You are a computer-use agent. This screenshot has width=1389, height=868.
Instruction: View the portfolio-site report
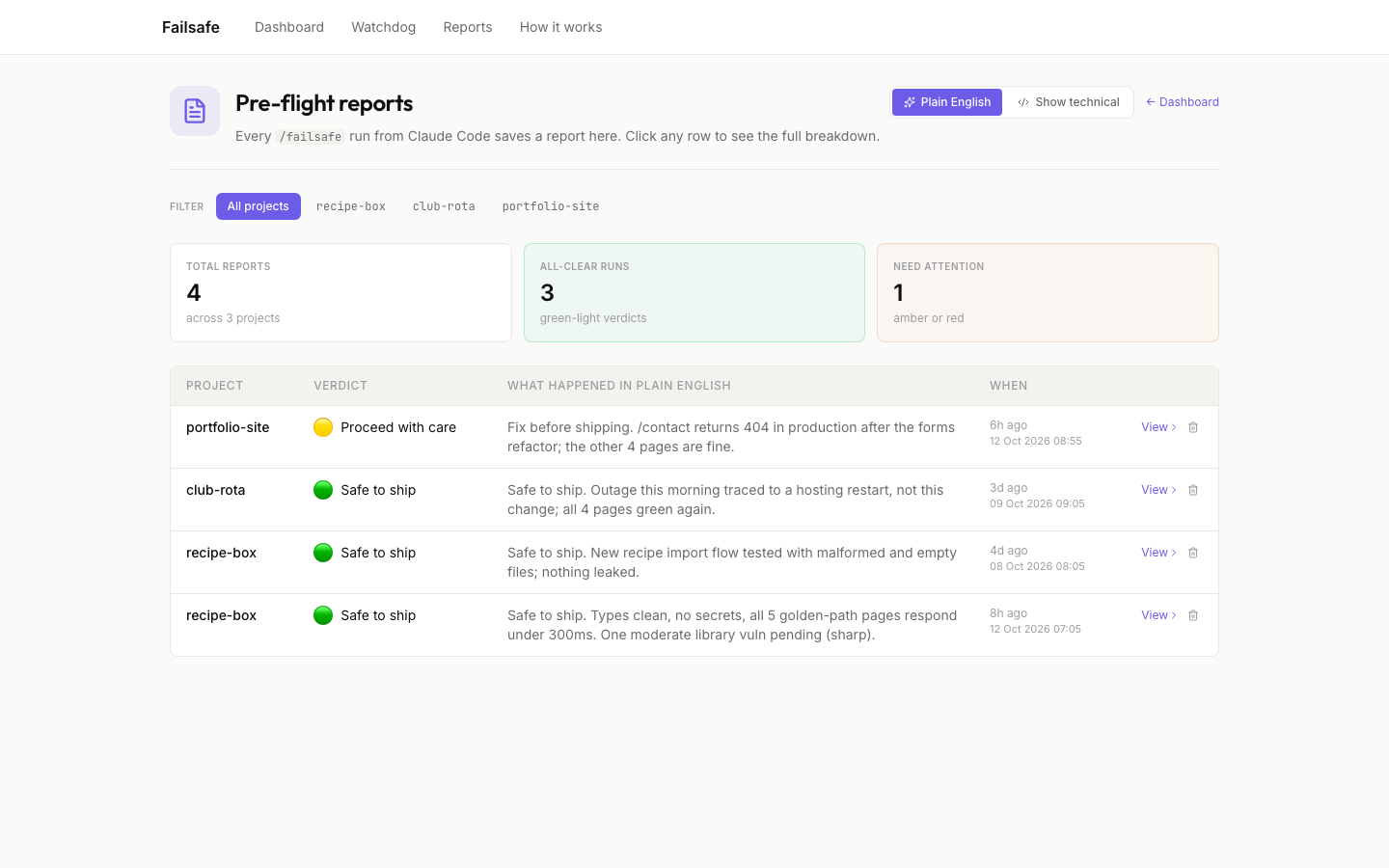coord(1158,427)
